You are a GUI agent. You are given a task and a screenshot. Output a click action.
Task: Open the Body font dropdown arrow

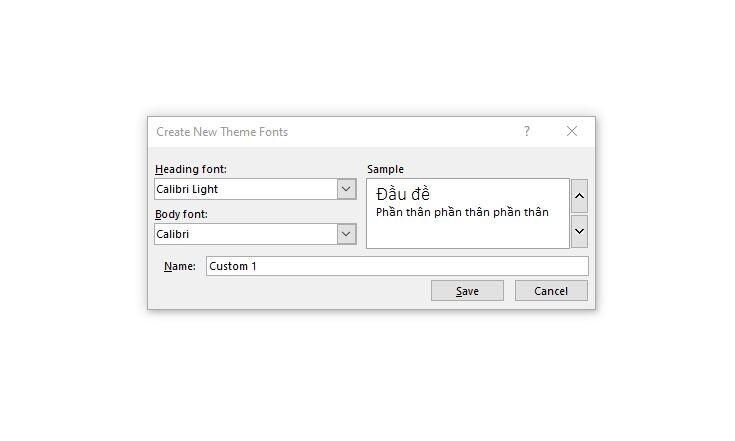click(346, 234)
